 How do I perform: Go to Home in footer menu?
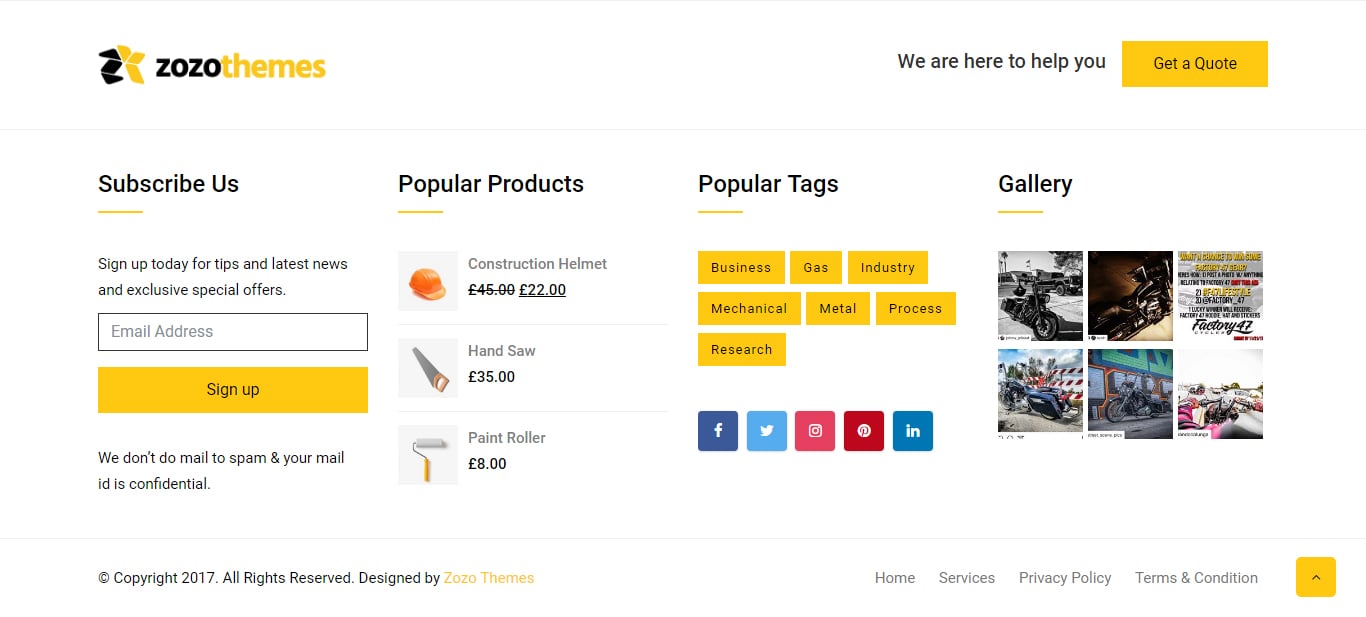[x=895, y=578]
